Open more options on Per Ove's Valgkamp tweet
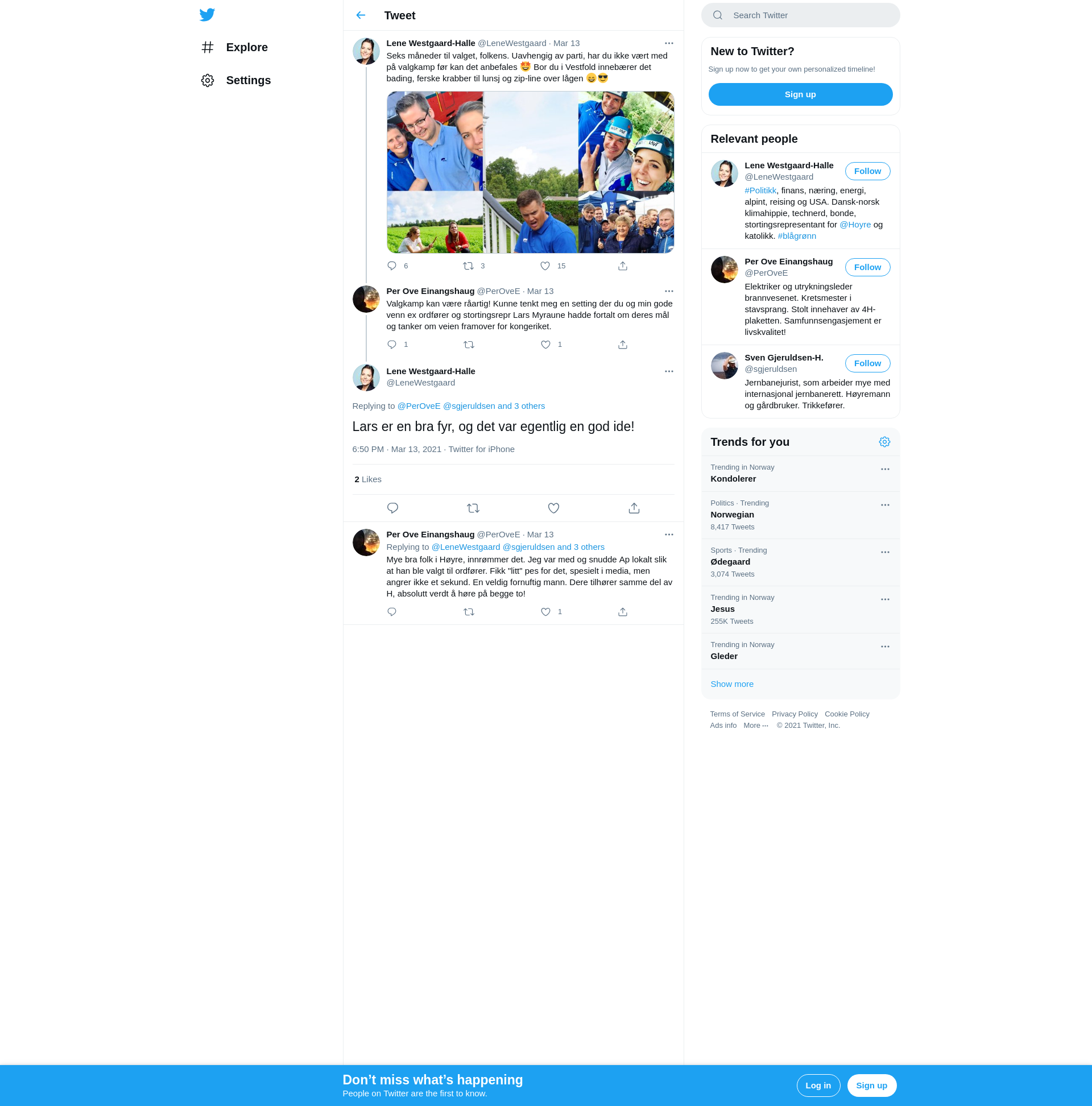 (x=669, y=291)
